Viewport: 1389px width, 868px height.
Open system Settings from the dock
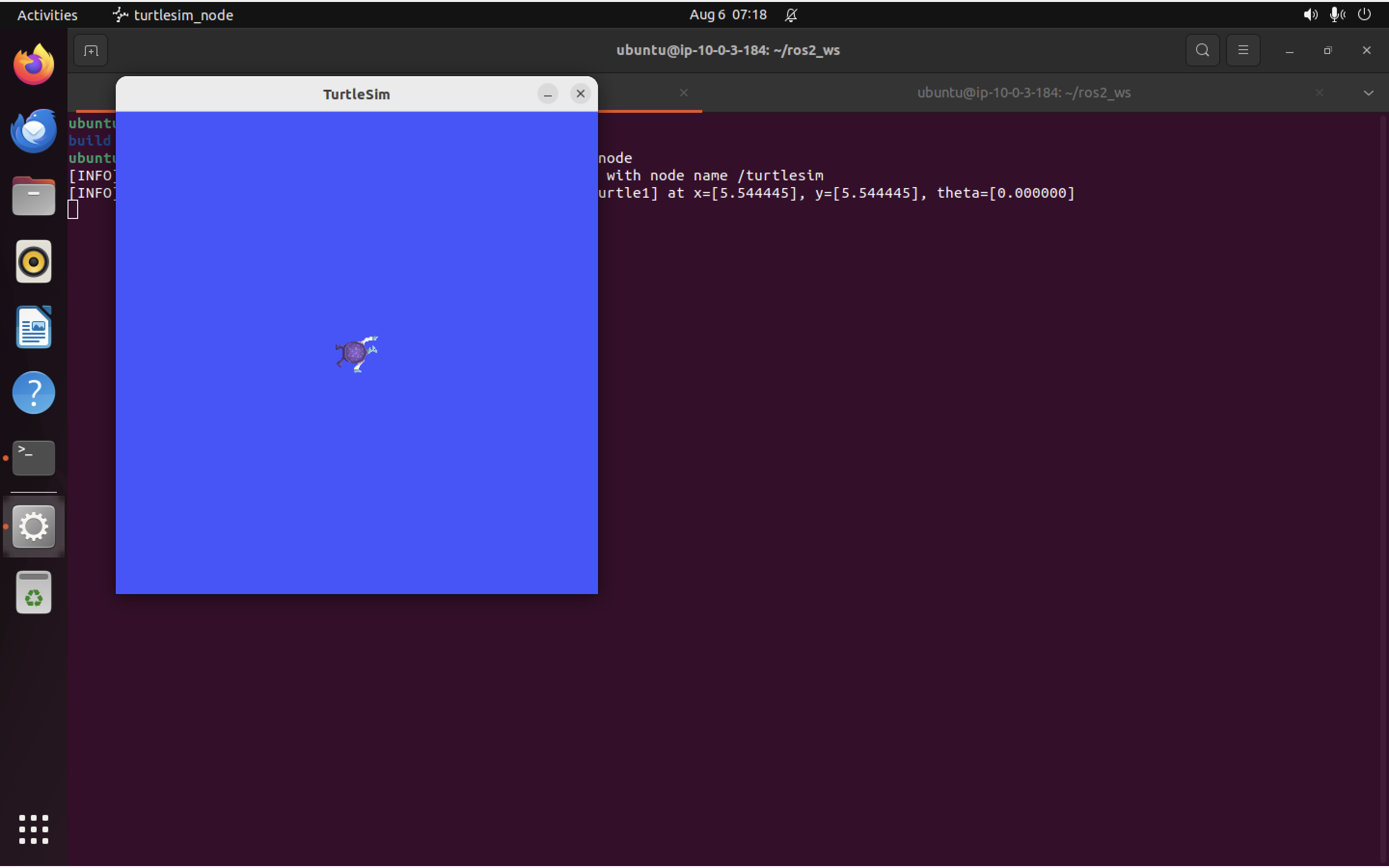pyautogui.click(x=33, y=526)
